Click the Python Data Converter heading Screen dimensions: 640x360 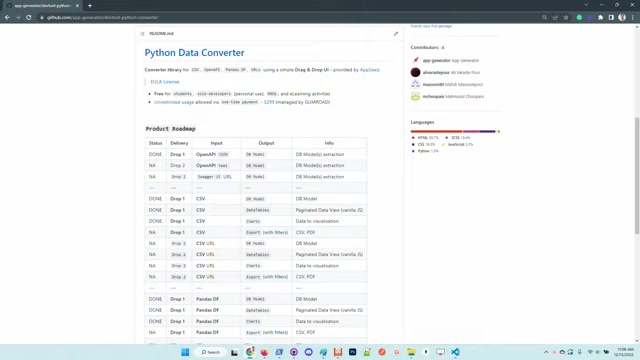[194, 53]
